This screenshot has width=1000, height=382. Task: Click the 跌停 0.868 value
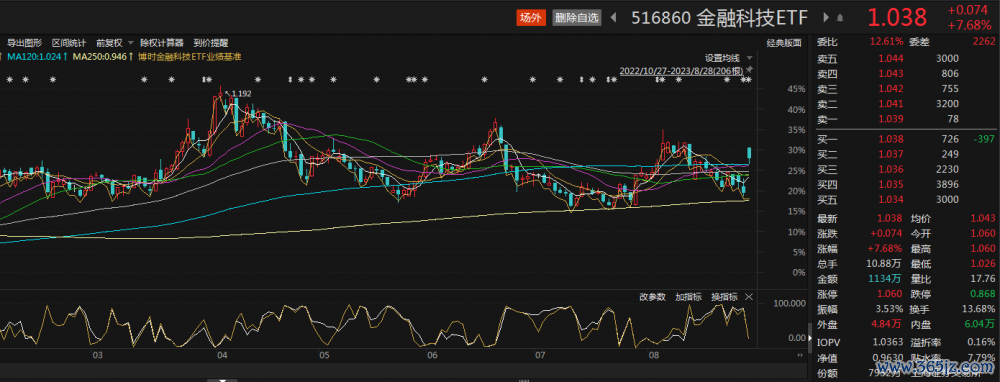click(x=983, y=294)
